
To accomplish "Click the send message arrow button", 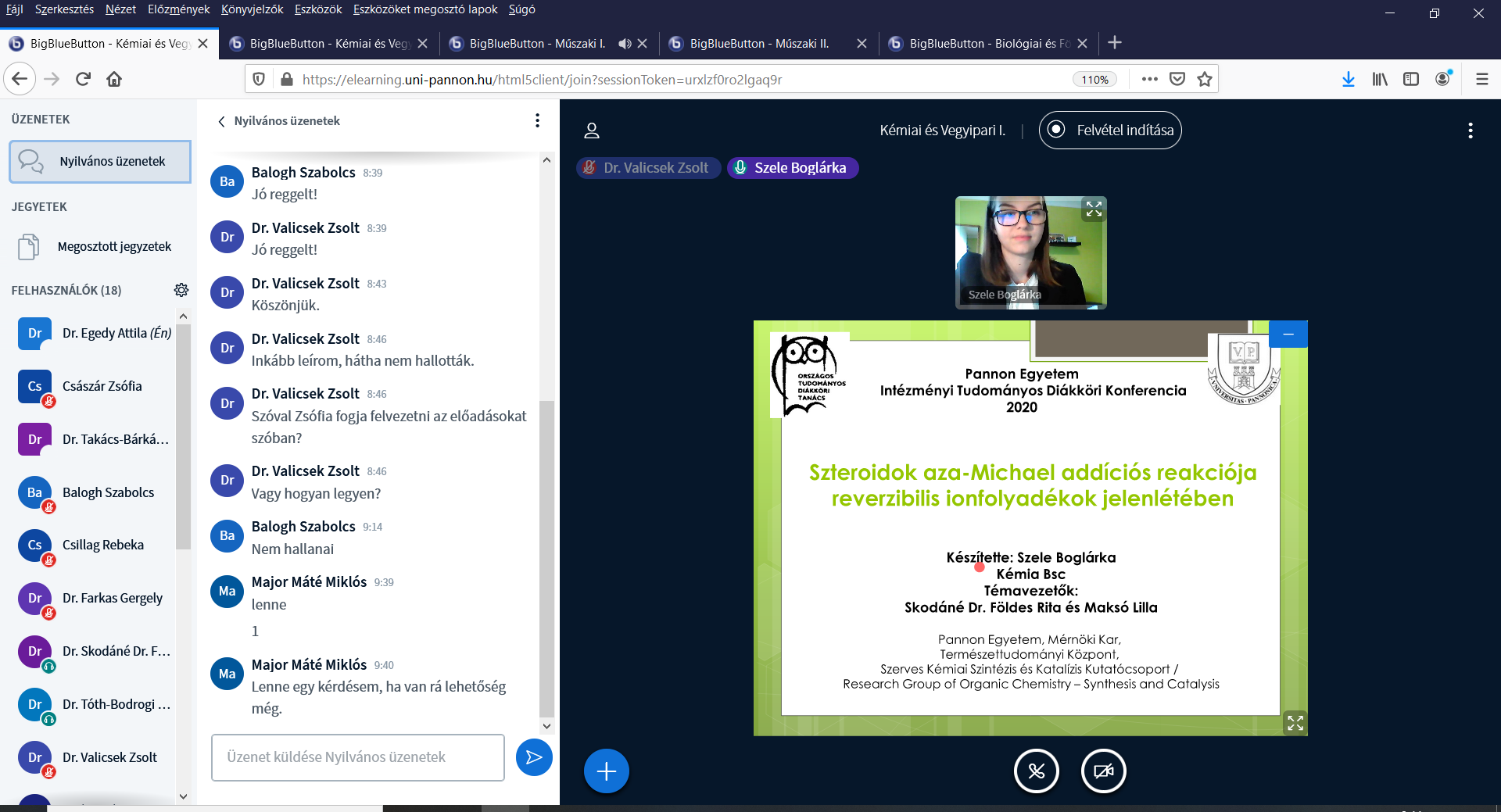I will coord(534,757).
